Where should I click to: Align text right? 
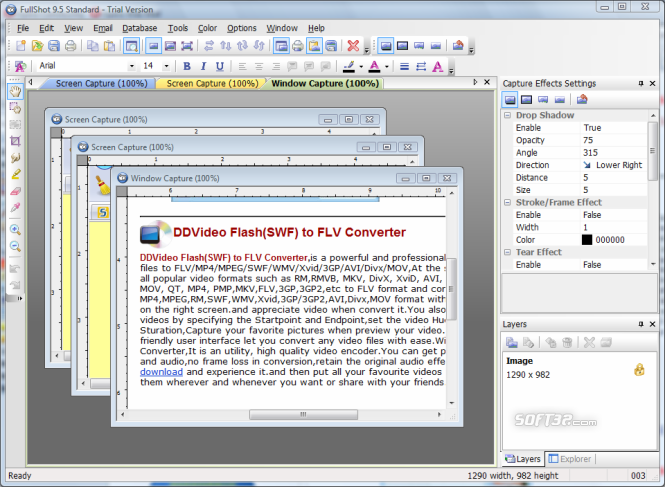pos(276,66)
